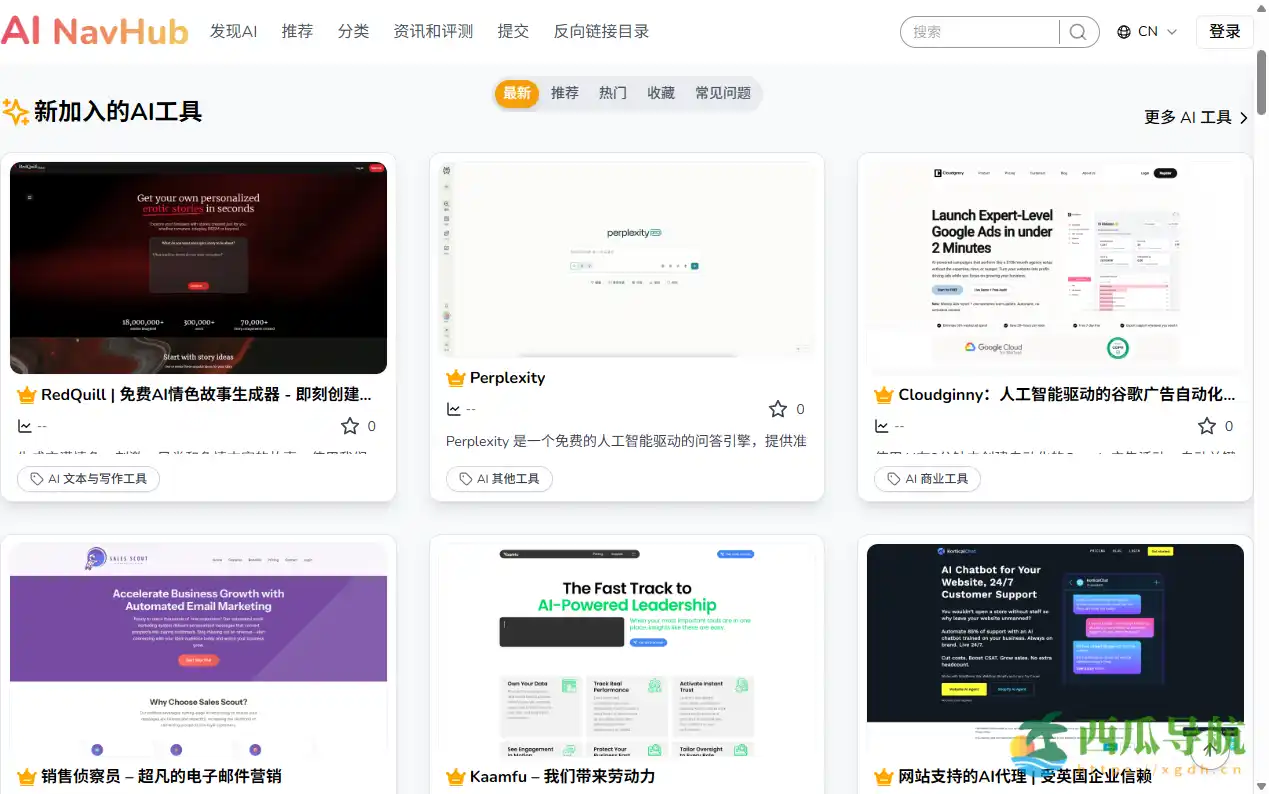Click the 登录 button
This screenshot has height=794, width=1269.
pos(1224,31)
